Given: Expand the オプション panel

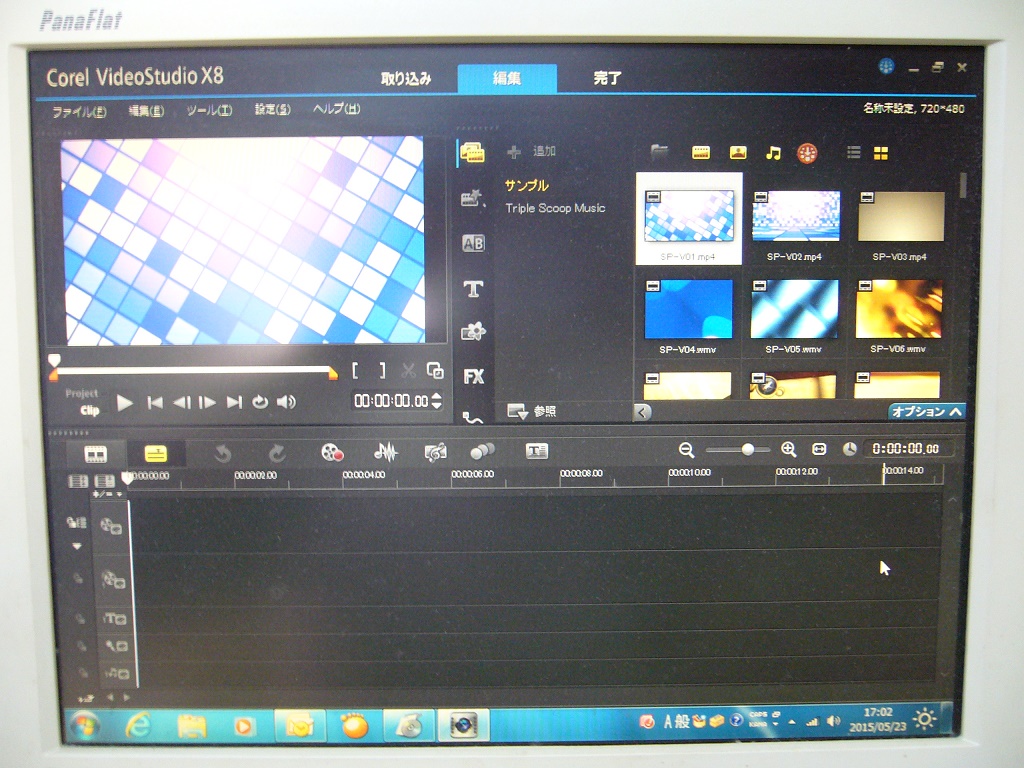Looking at the screenshot, I should [x=927, y=411].
